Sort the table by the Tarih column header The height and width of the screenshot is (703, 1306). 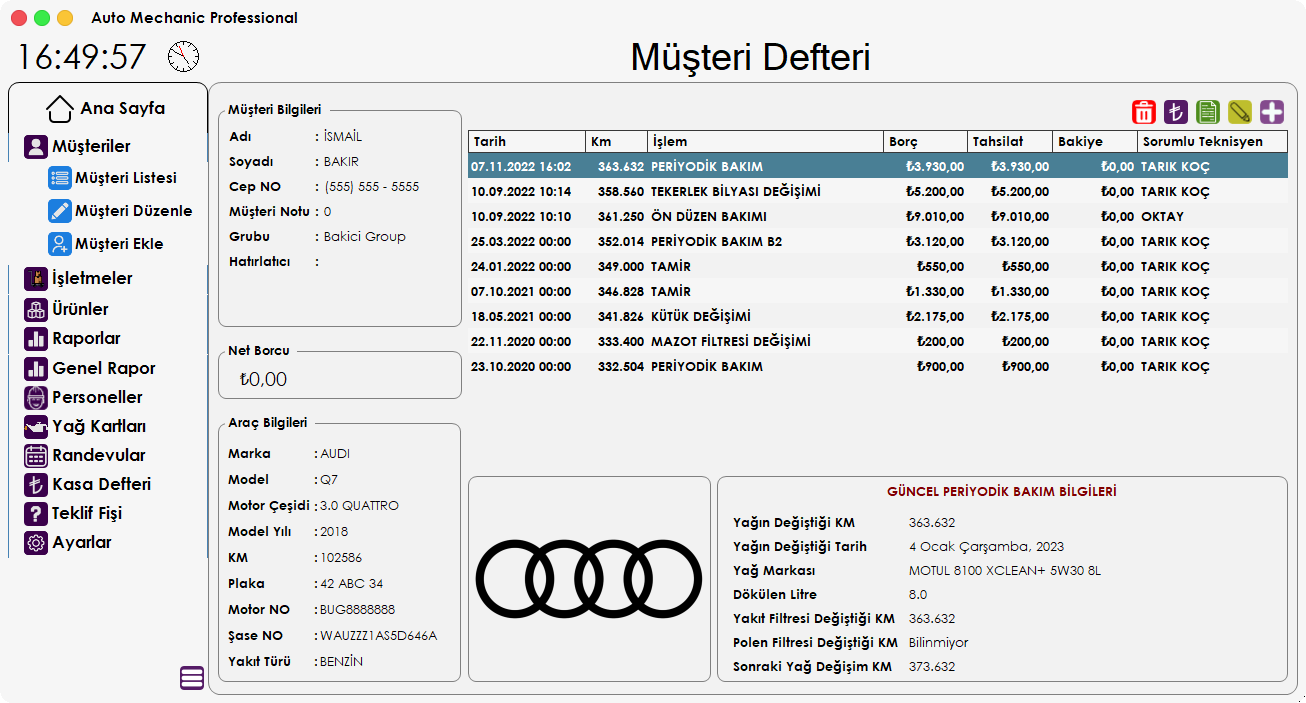527,141
